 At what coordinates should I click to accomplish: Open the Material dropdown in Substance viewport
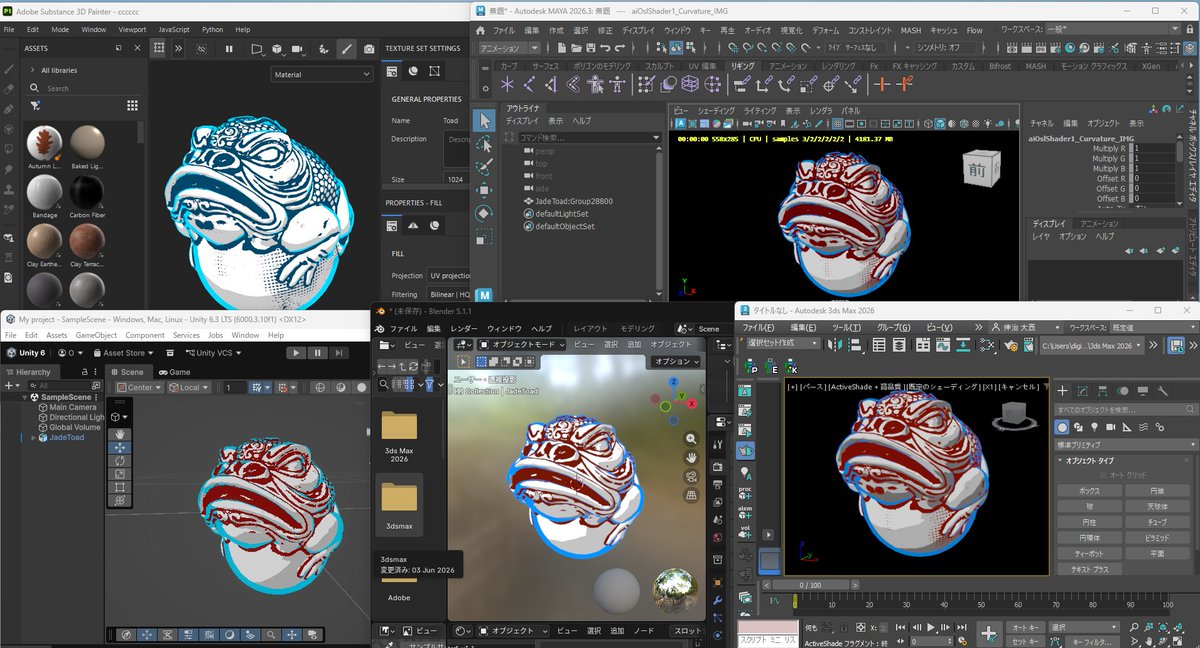click(x=321, y=74)
